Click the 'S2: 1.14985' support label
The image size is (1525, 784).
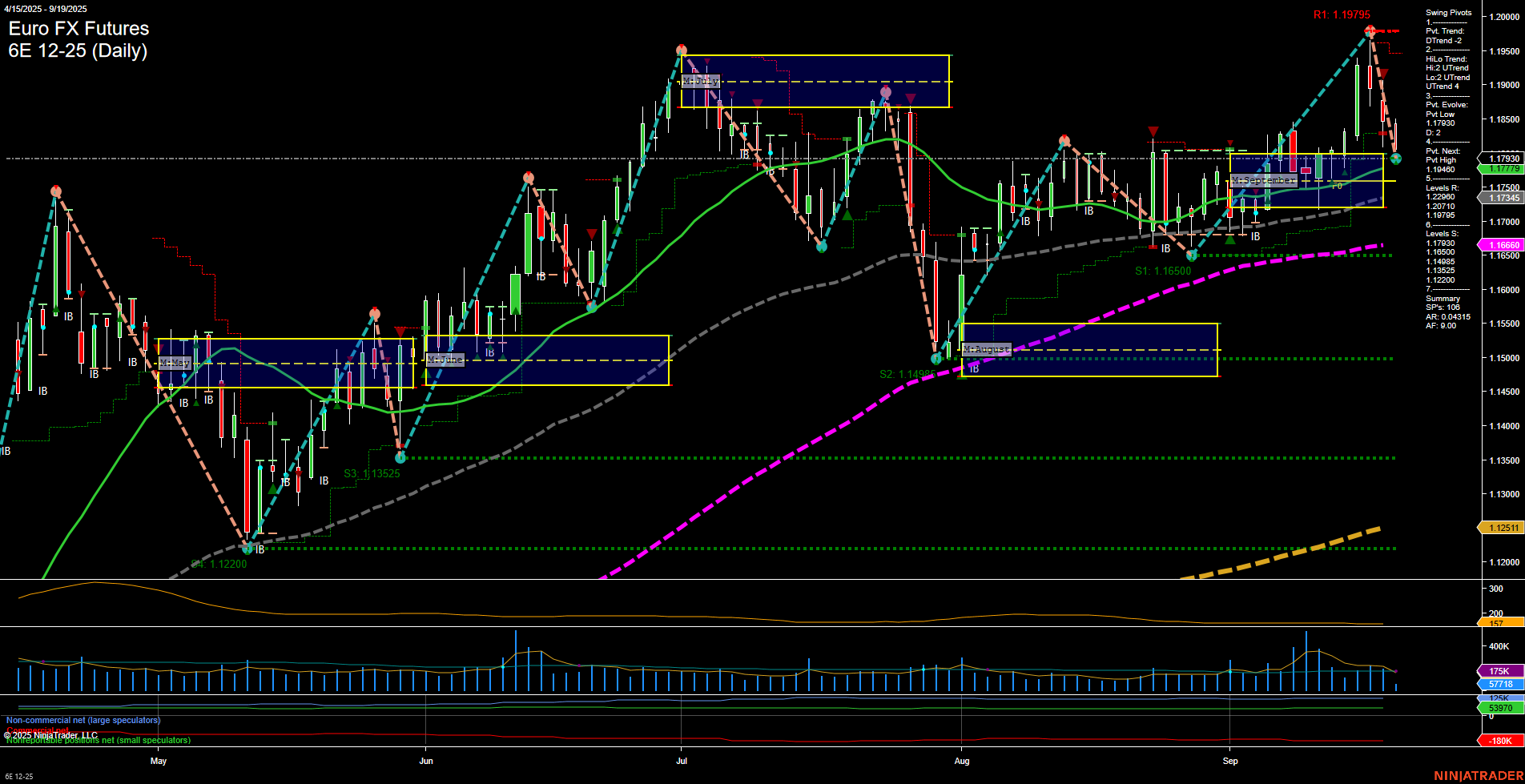click(907, 375)
